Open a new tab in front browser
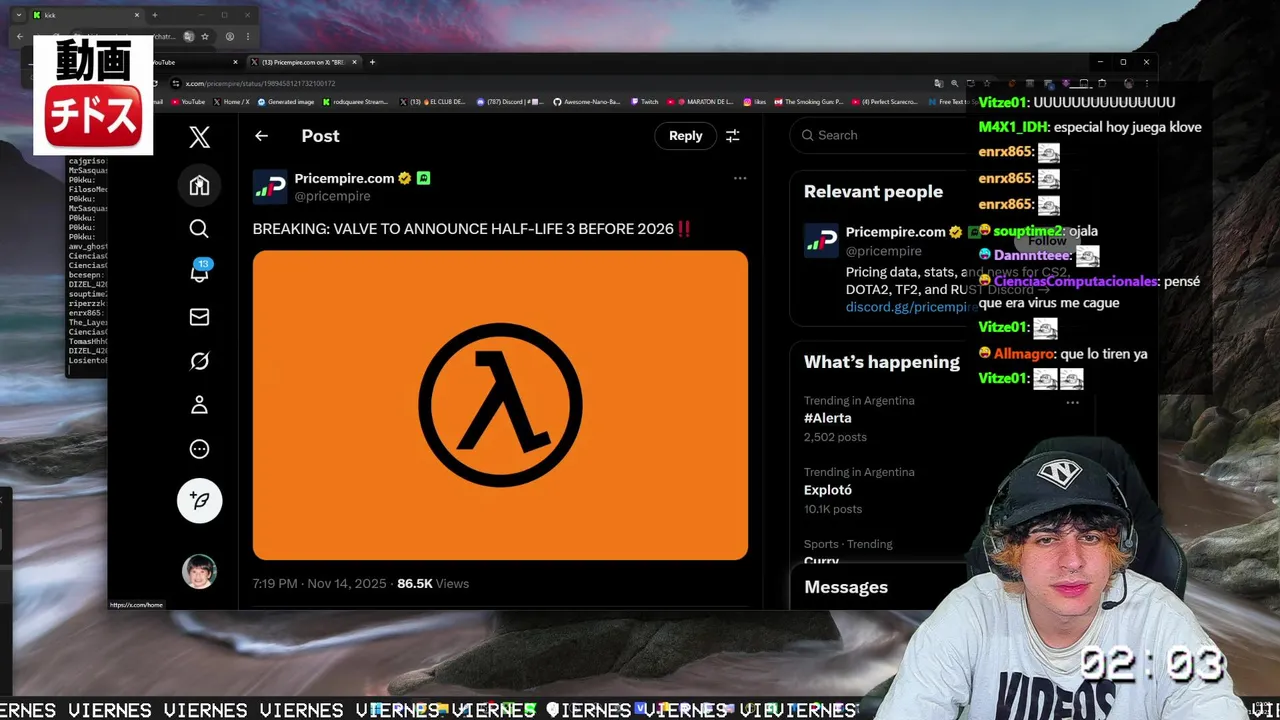The height and width of the screenshot is (720, 1280). [x=372, y=62]
